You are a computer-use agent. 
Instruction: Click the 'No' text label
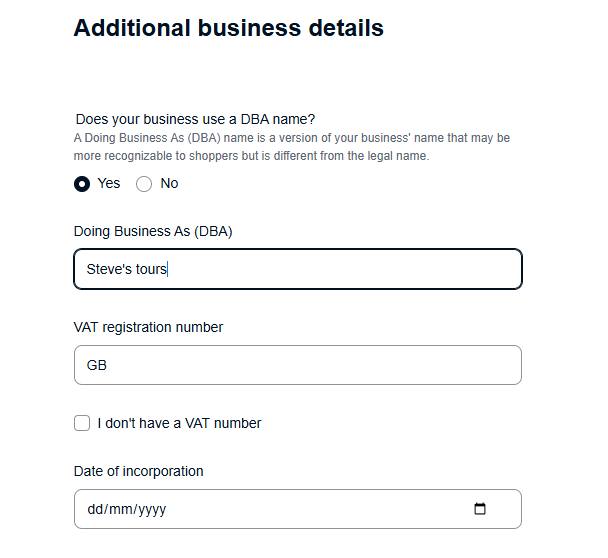[169, 183]
